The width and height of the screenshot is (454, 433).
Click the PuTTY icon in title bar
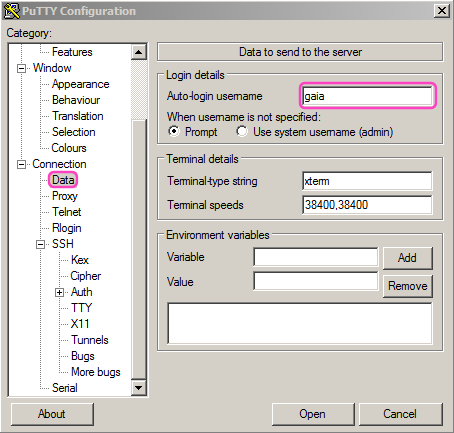click(x=12, y=11)
